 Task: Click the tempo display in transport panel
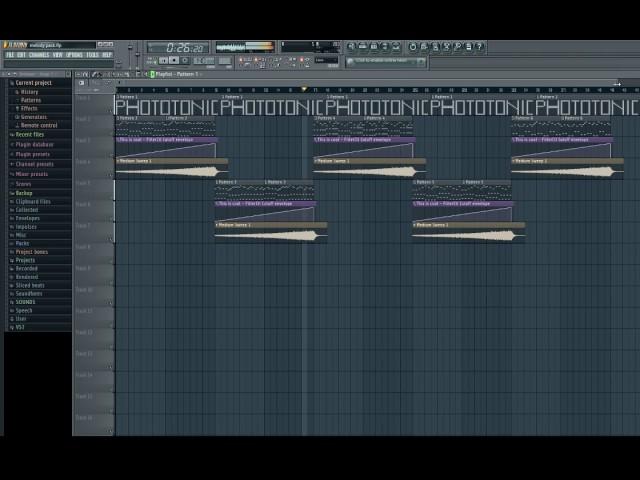click(204, 61)
